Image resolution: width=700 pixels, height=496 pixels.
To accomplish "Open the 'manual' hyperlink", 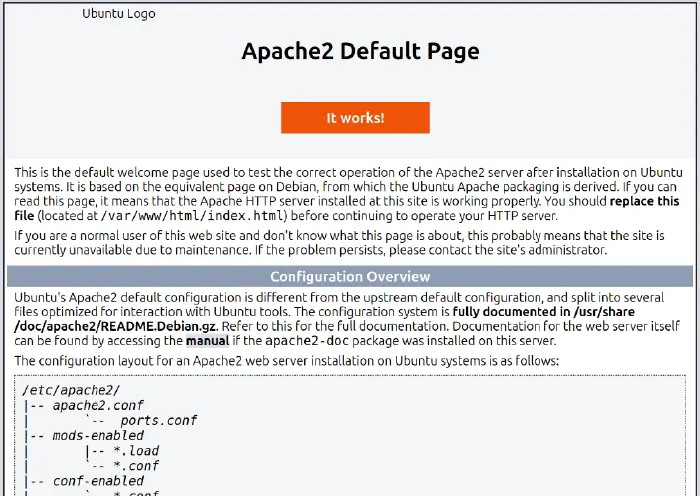I will click(x=207, y=341).
